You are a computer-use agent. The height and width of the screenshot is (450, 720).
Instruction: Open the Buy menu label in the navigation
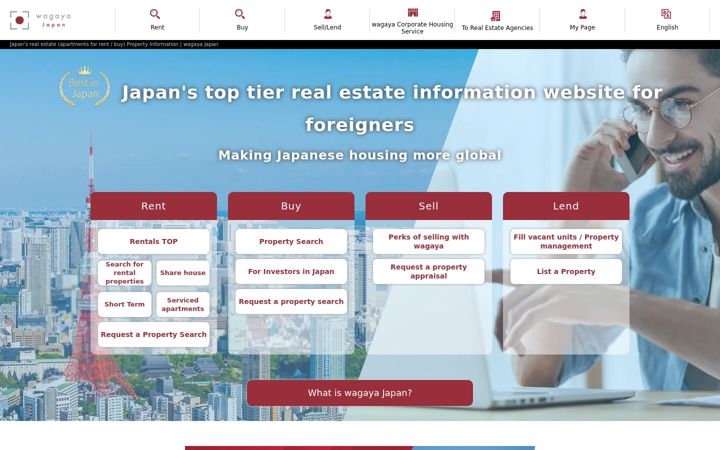pos(242,28)
